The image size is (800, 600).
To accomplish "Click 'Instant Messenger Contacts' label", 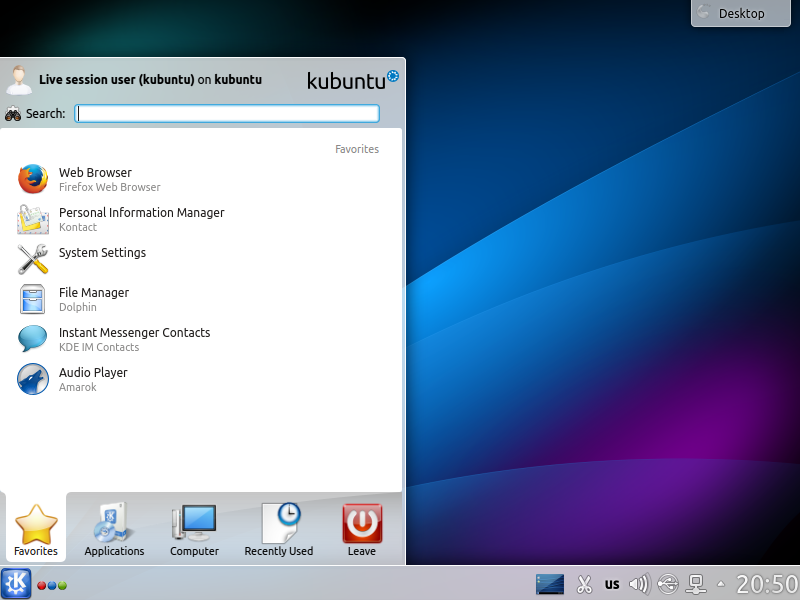I will coord(135,333).
